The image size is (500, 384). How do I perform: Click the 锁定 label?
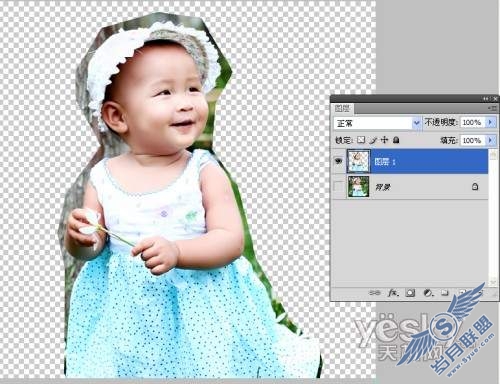coord(344,140)
